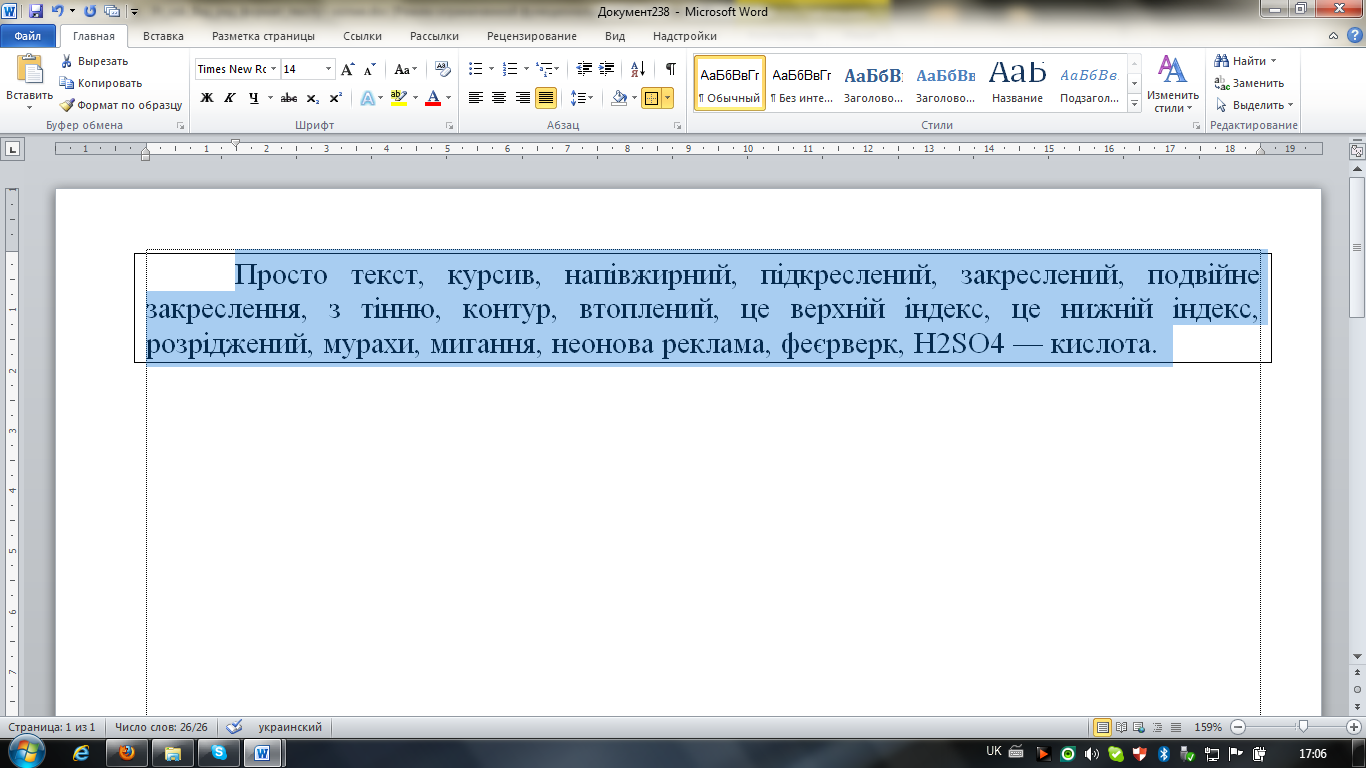Toggle justify alignment button
The width and height of the screenshot is (1366, 768).
(x=546, y=98)
